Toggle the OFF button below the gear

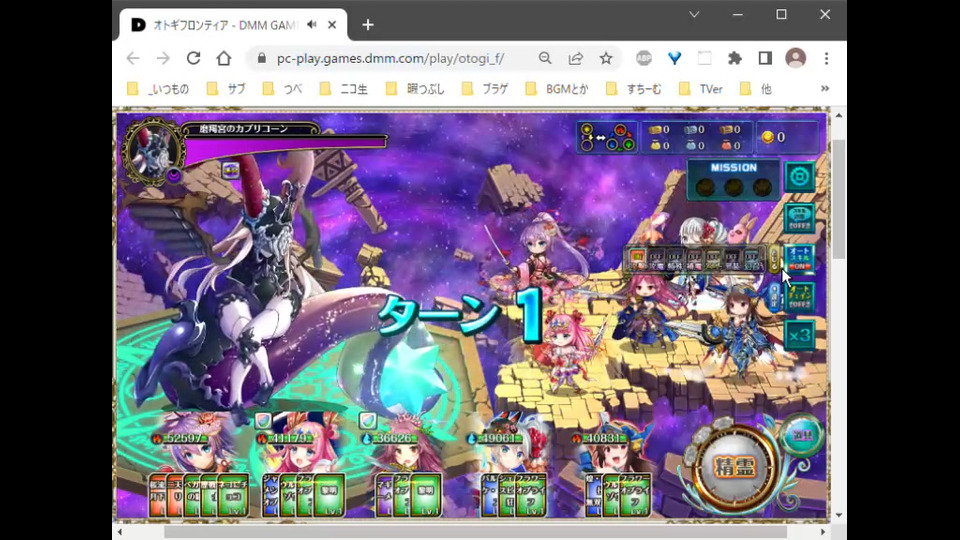[800, 218]
